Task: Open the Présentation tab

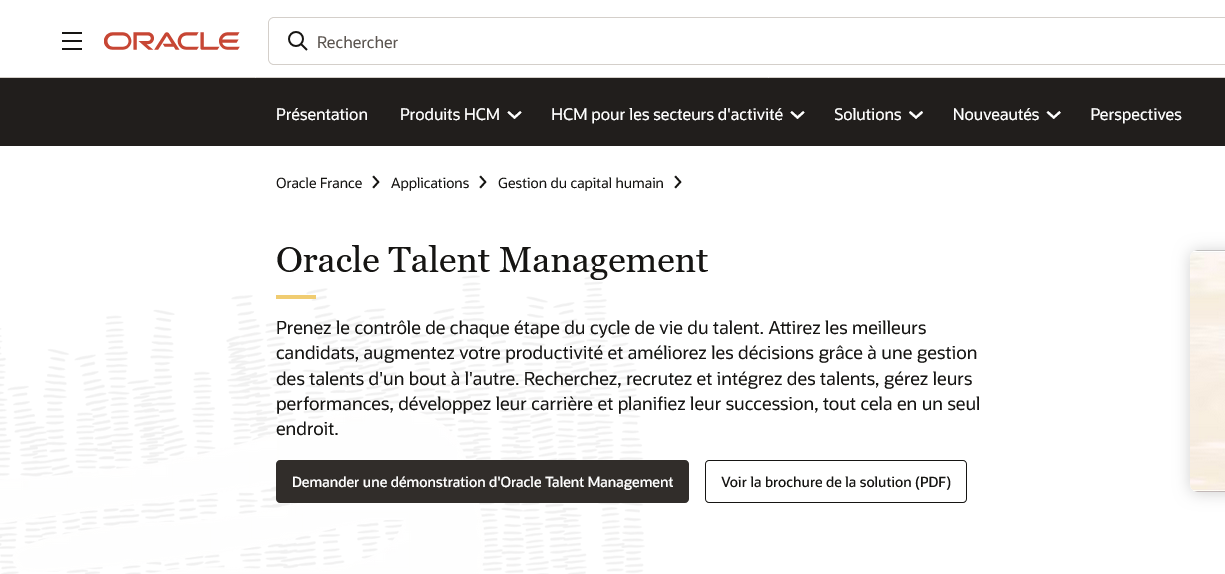Action: pos(322,115)
